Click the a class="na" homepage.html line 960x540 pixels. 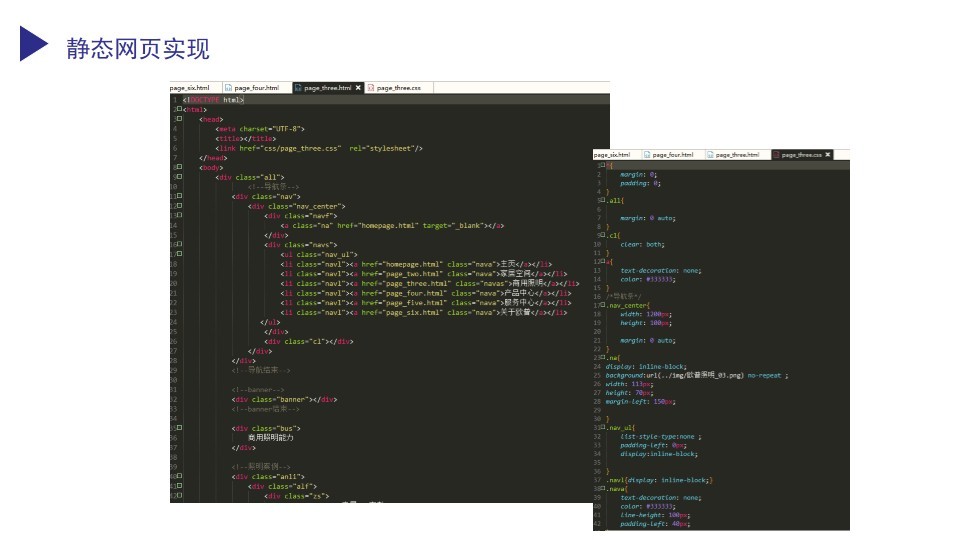tap(392, 225)
